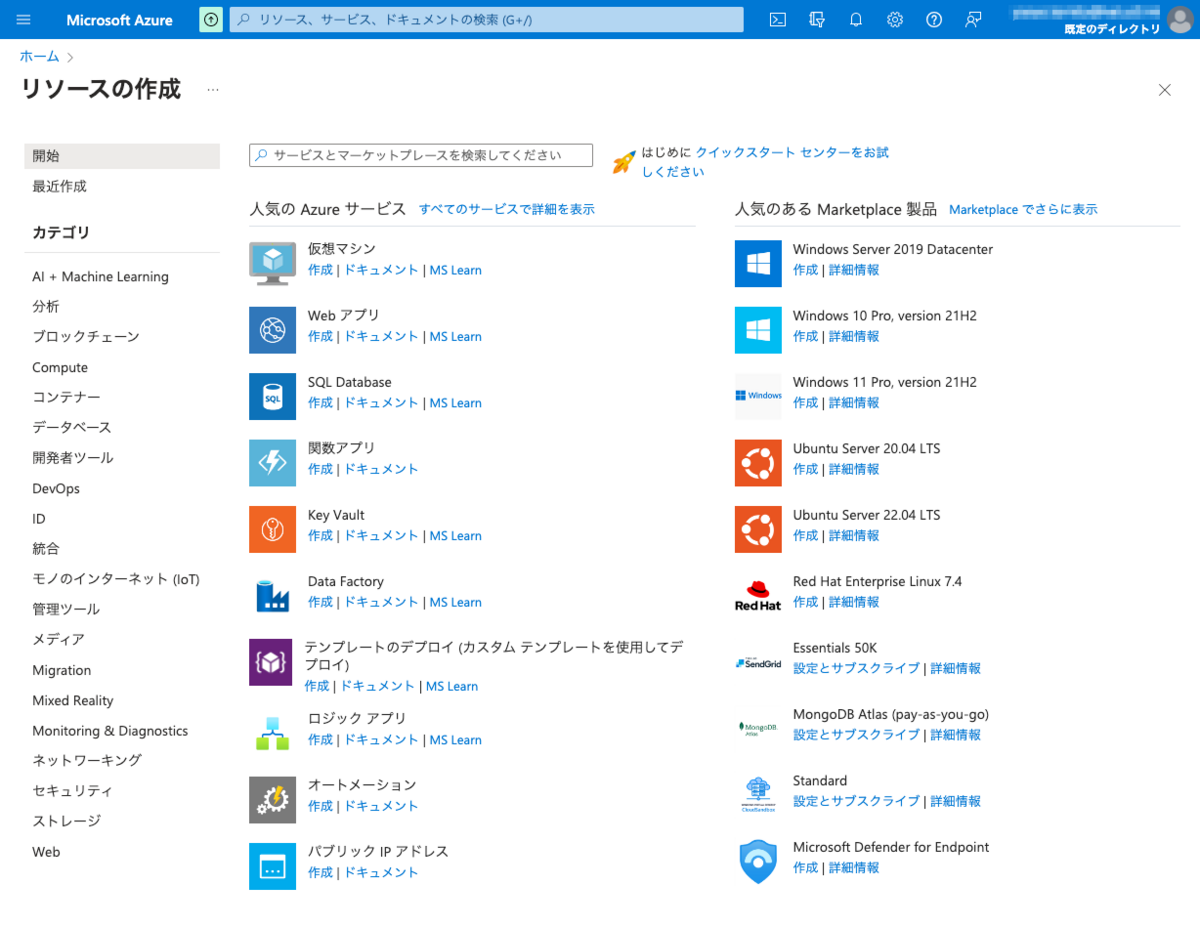Click the SendGrid logo
This screenshot has width=1200, height=927.
tap(758, 662)
